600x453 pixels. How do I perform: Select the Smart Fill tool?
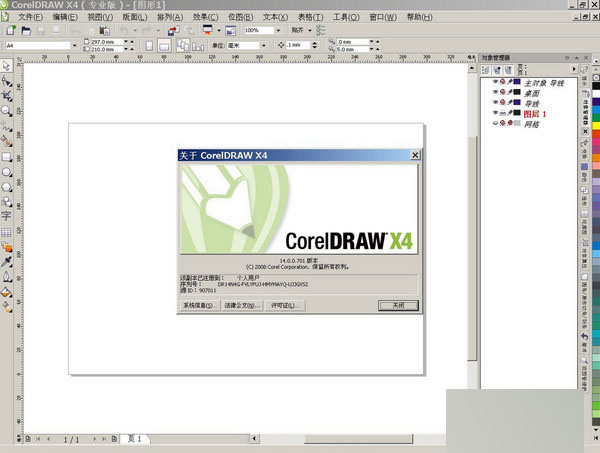coord(6,142)
